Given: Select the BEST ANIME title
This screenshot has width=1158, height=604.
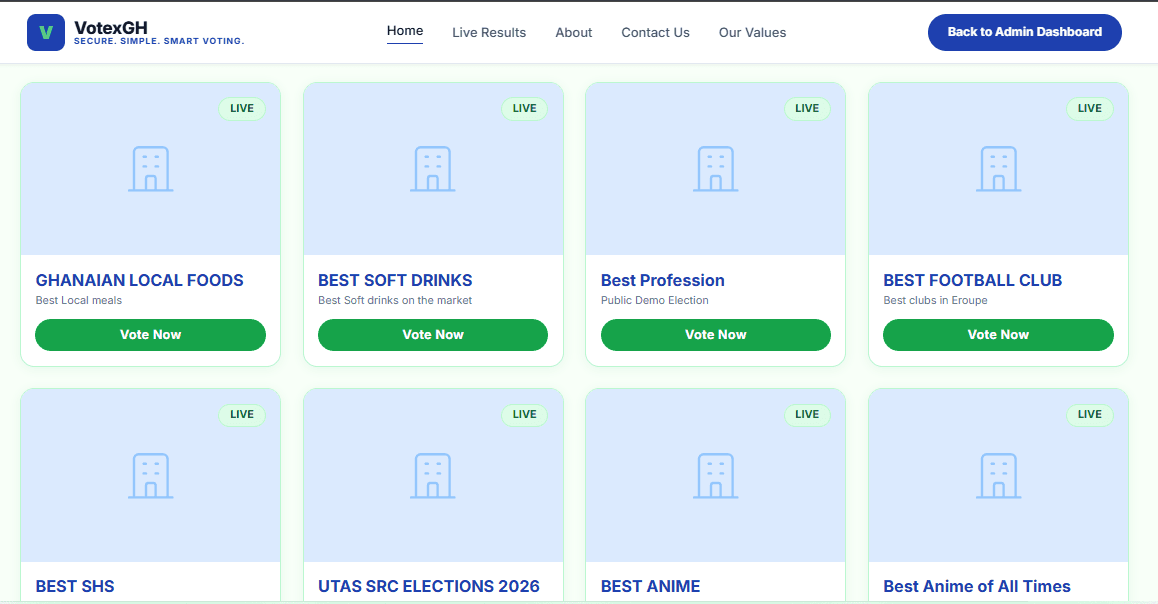Looking at the screenshot, I should tap(650, 586).
